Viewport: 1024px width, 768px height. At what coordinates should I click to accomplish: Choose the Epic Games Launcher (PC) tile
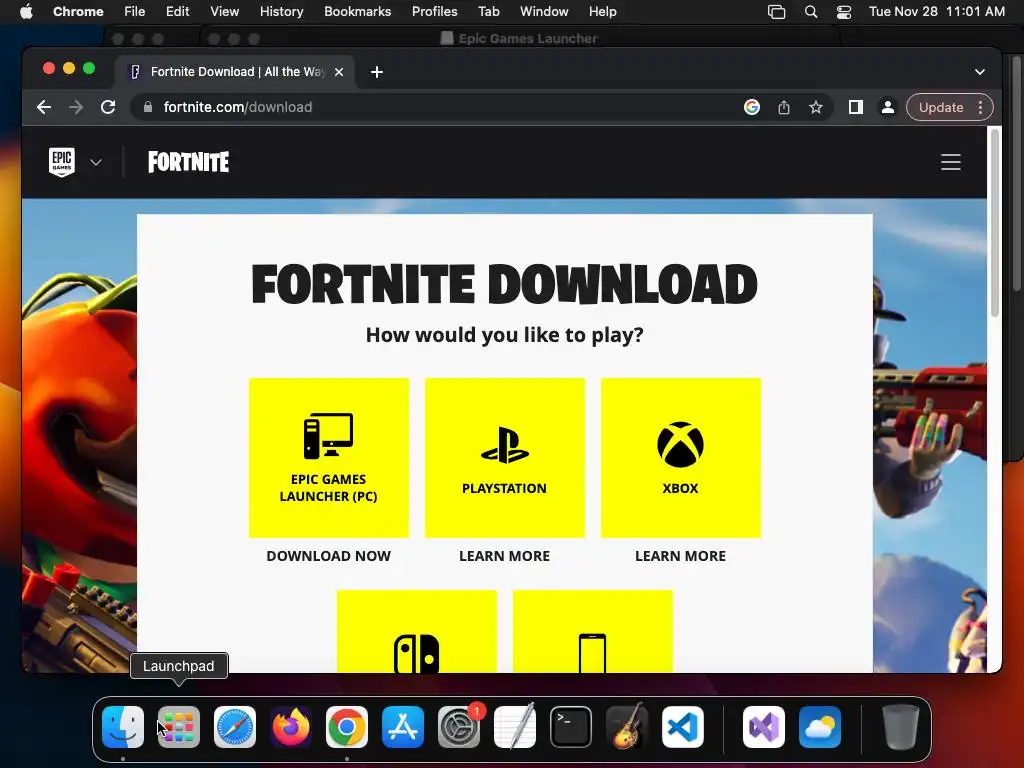point(328,458)
